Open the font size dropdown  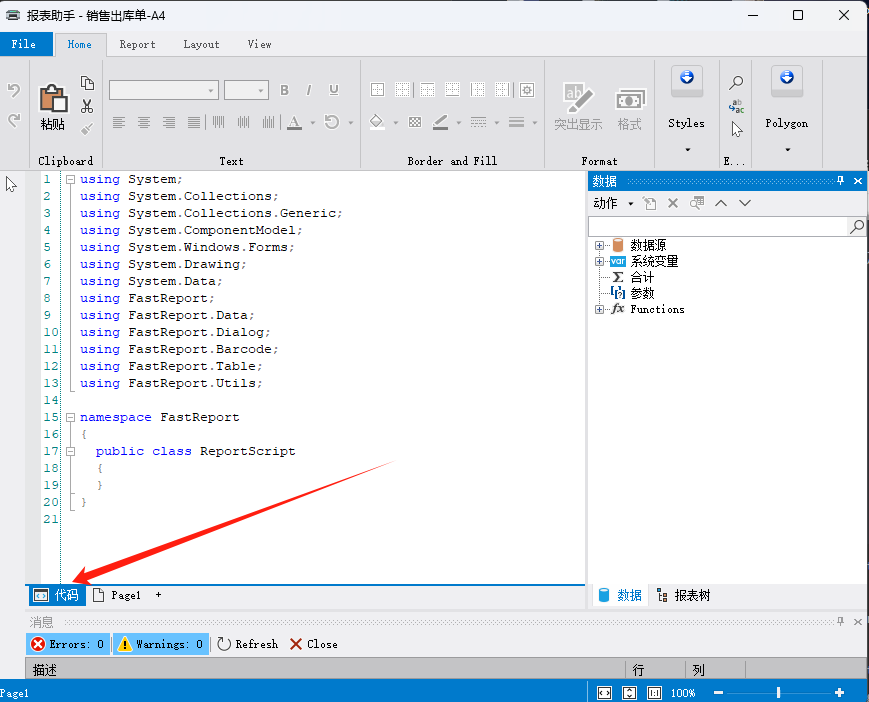point(260,90)
